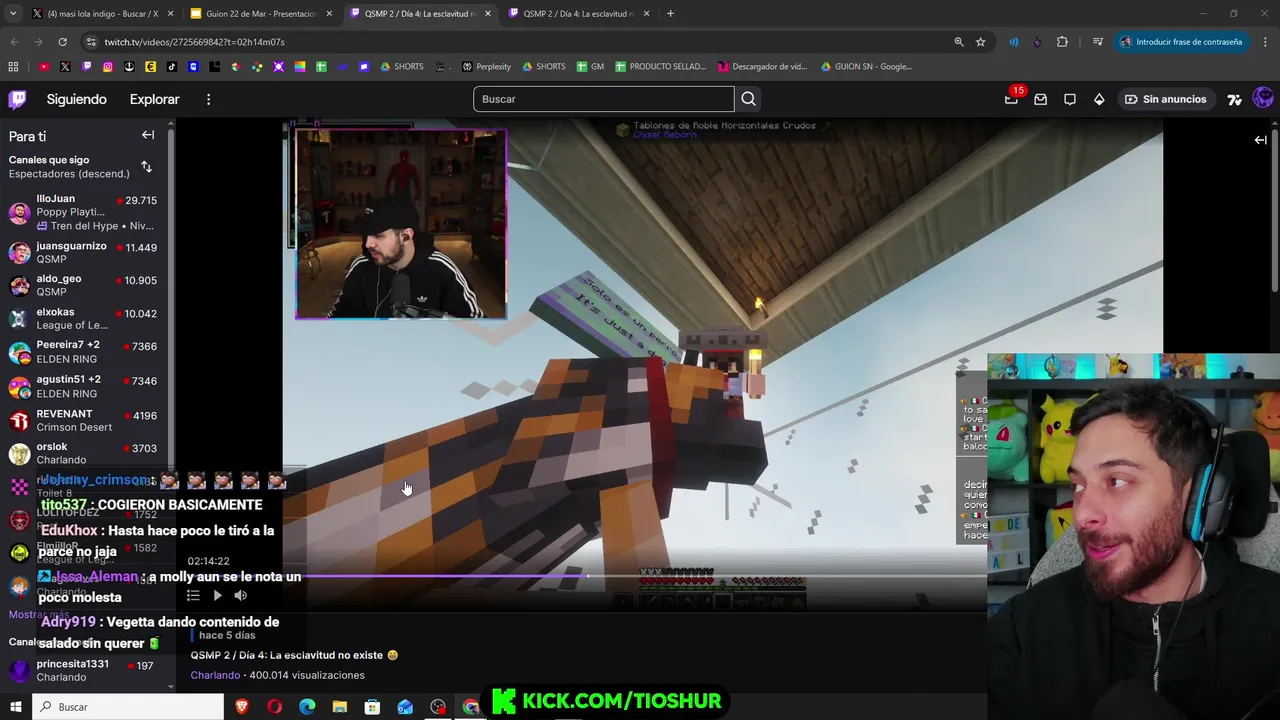View site information icon left of URL
1280x720 pixels.
(x=91, y=42)
